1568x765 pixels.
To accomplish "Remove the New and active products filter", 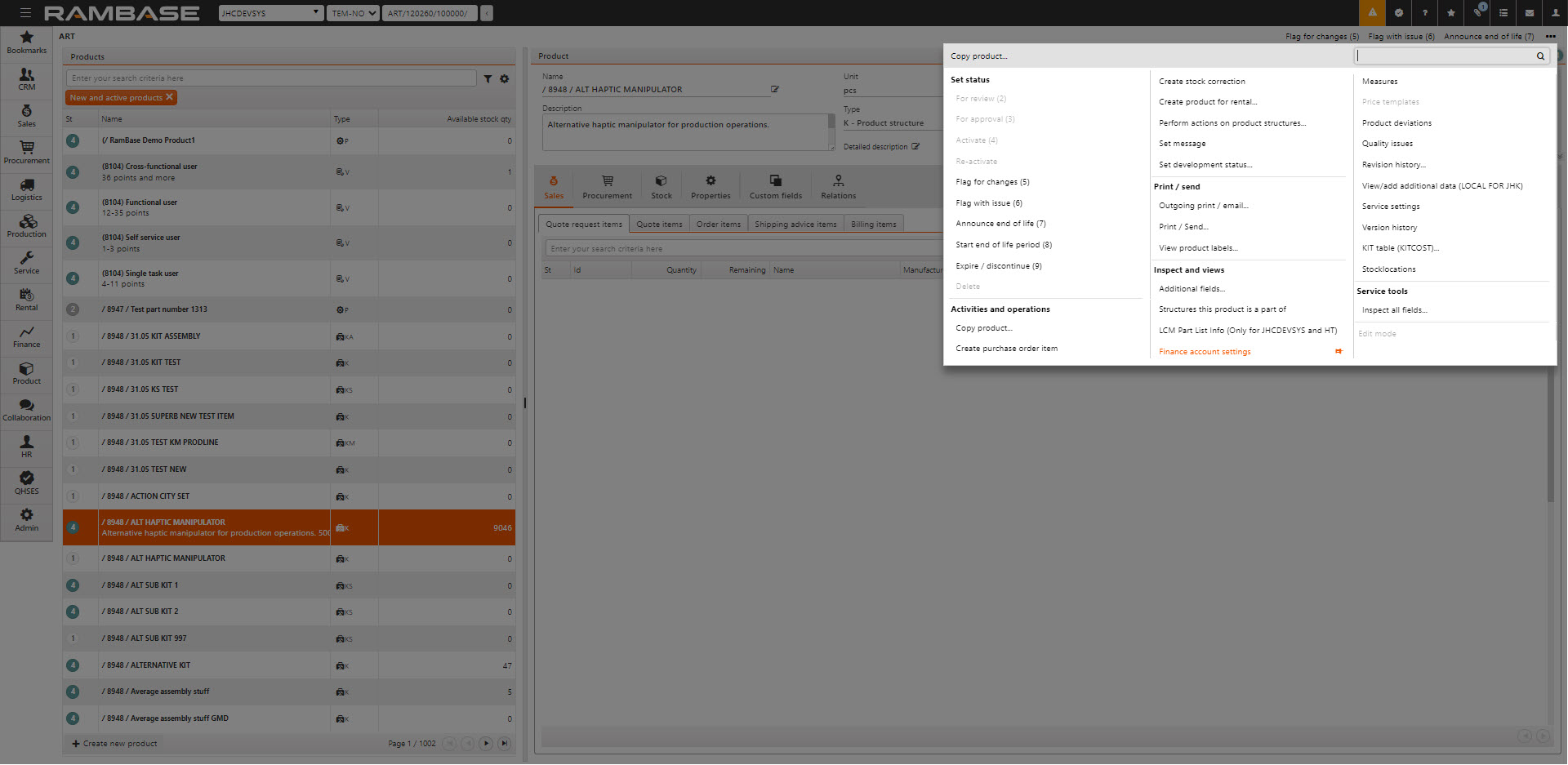I will (x=170, y=97).
